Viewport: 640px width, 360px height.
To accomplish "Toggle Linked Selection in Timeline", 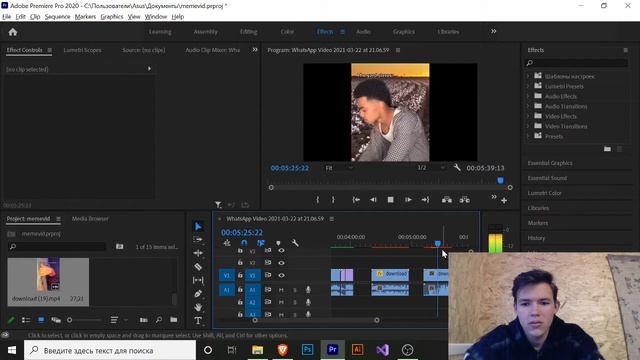I will coord(261,243).
